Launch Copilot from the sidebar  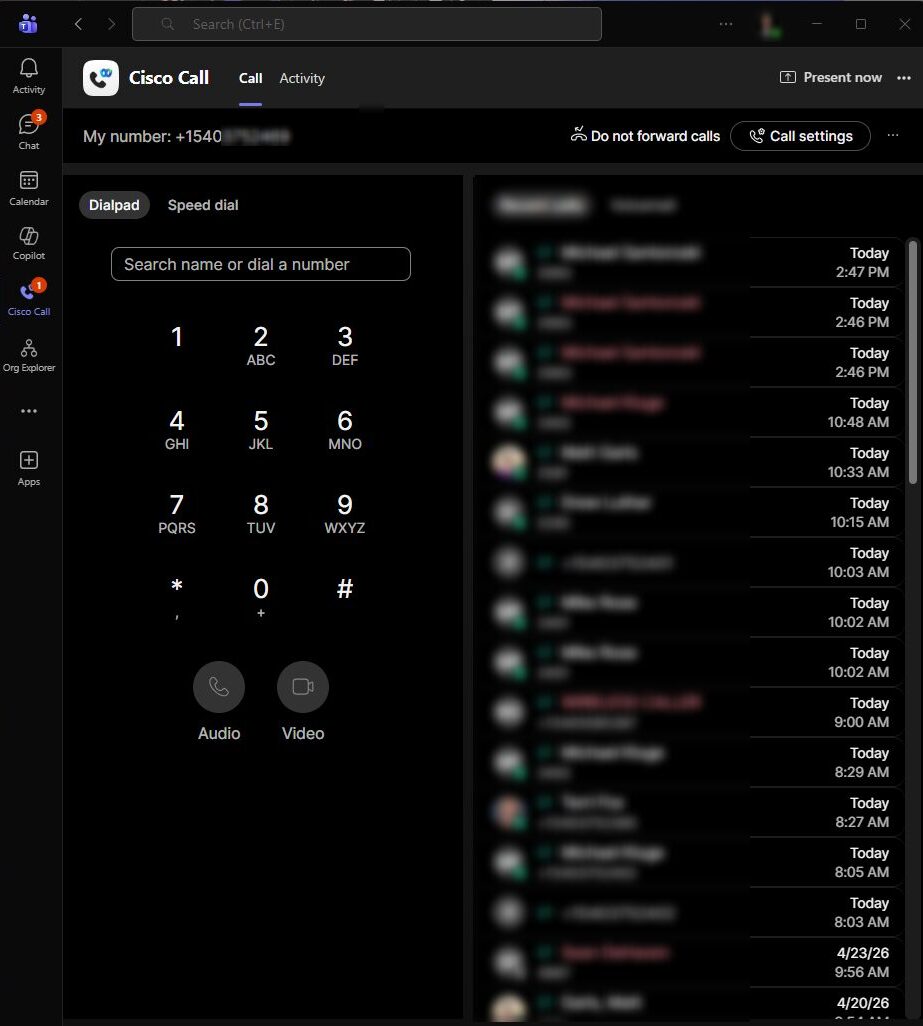29,243
